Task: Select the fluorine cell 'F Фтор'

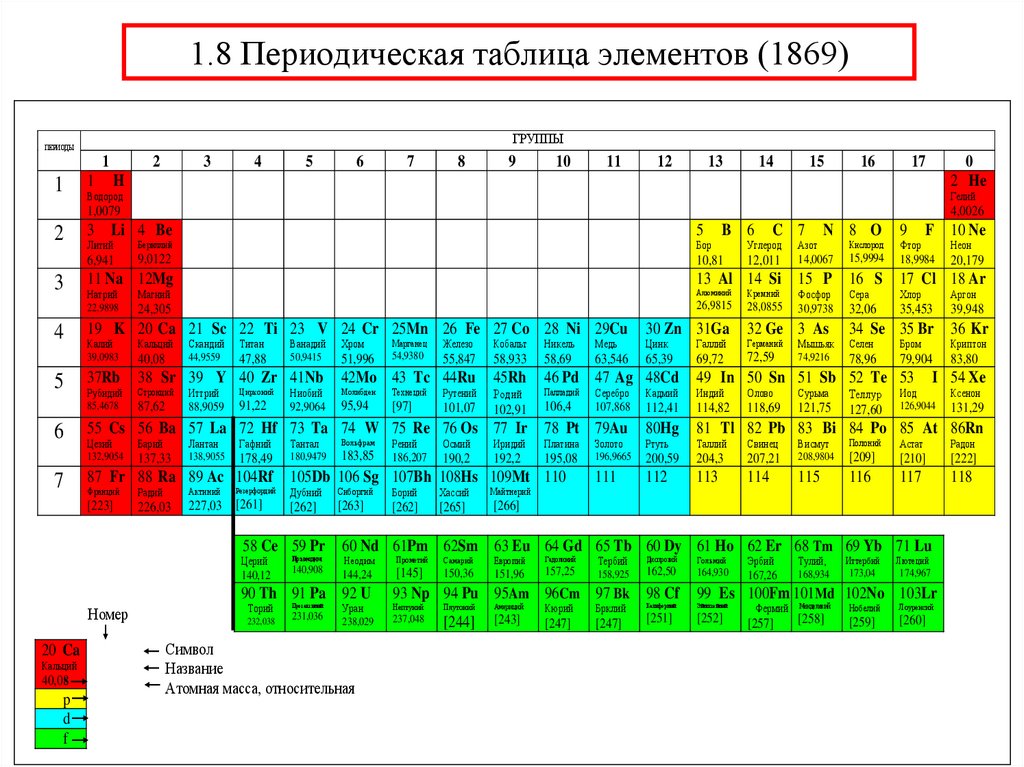Action: tap(919, 244)
